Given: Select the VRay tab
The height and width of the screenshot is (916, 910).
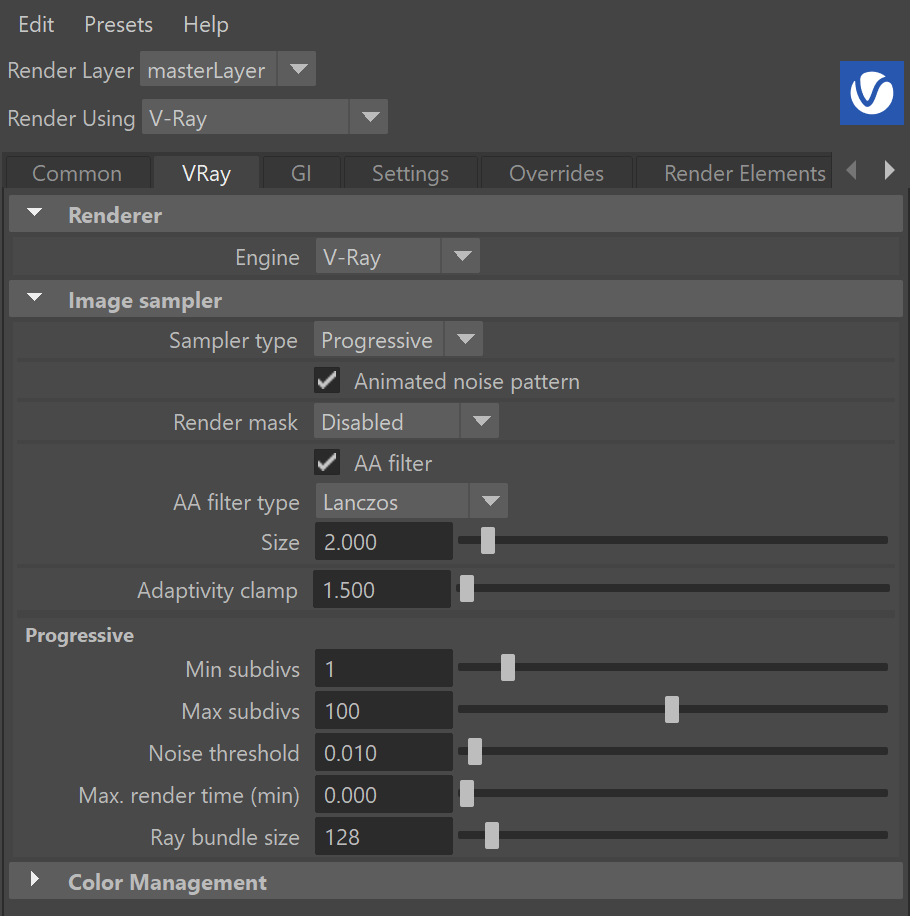Looking at the screenshot, I should (x=206, y=173).
